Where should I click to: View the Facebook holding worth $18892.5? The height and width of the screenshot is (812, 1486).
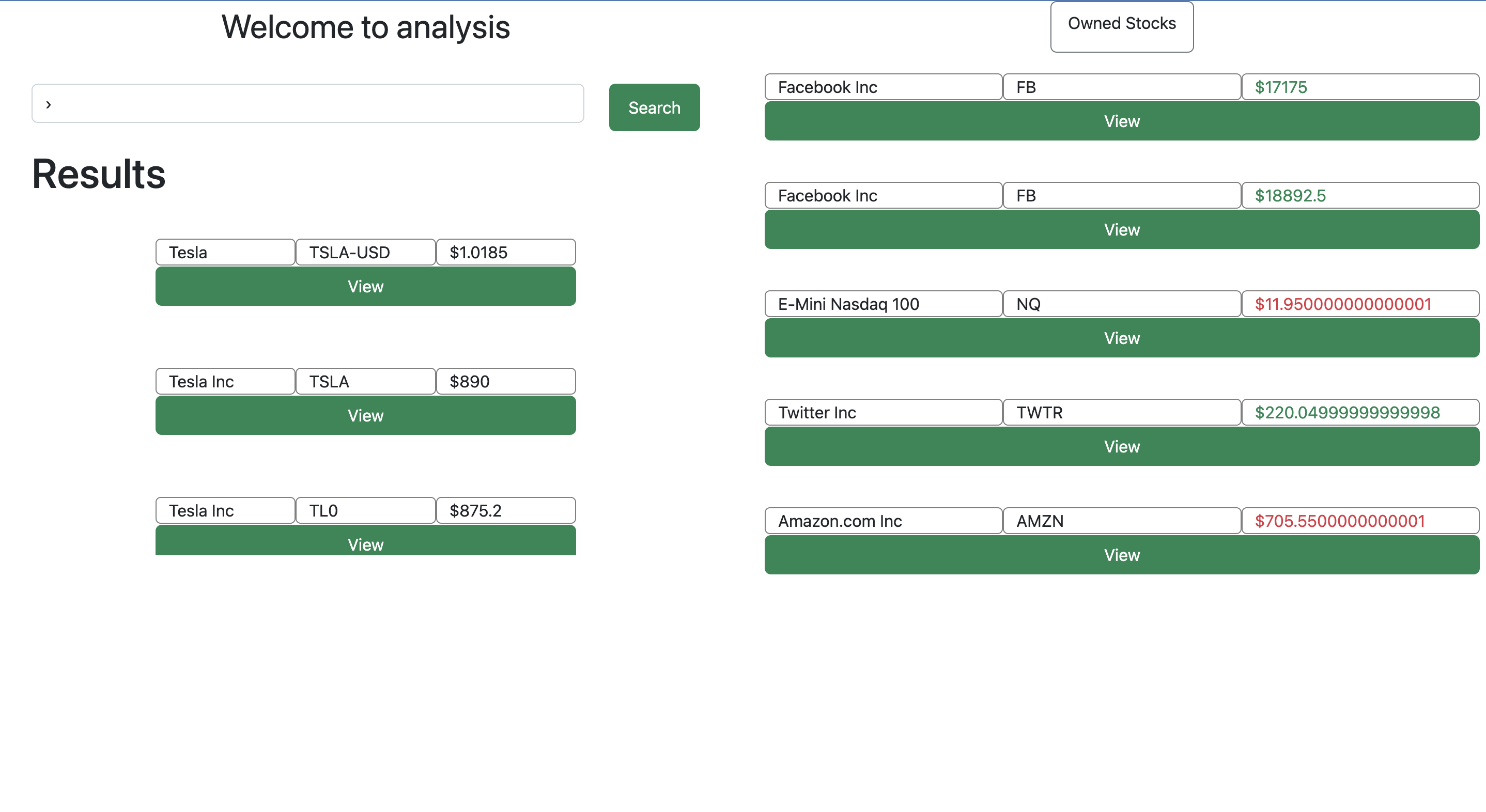[1121, 229]
